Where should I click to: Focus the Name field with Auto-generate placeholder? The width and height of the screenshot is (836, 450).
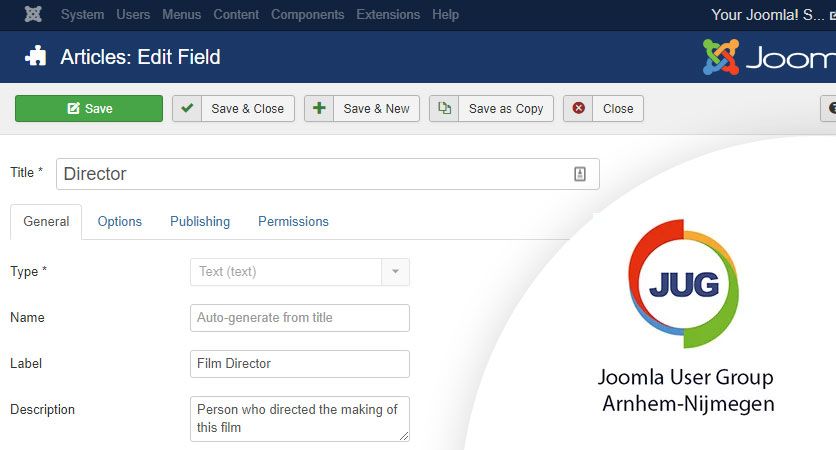300,318
